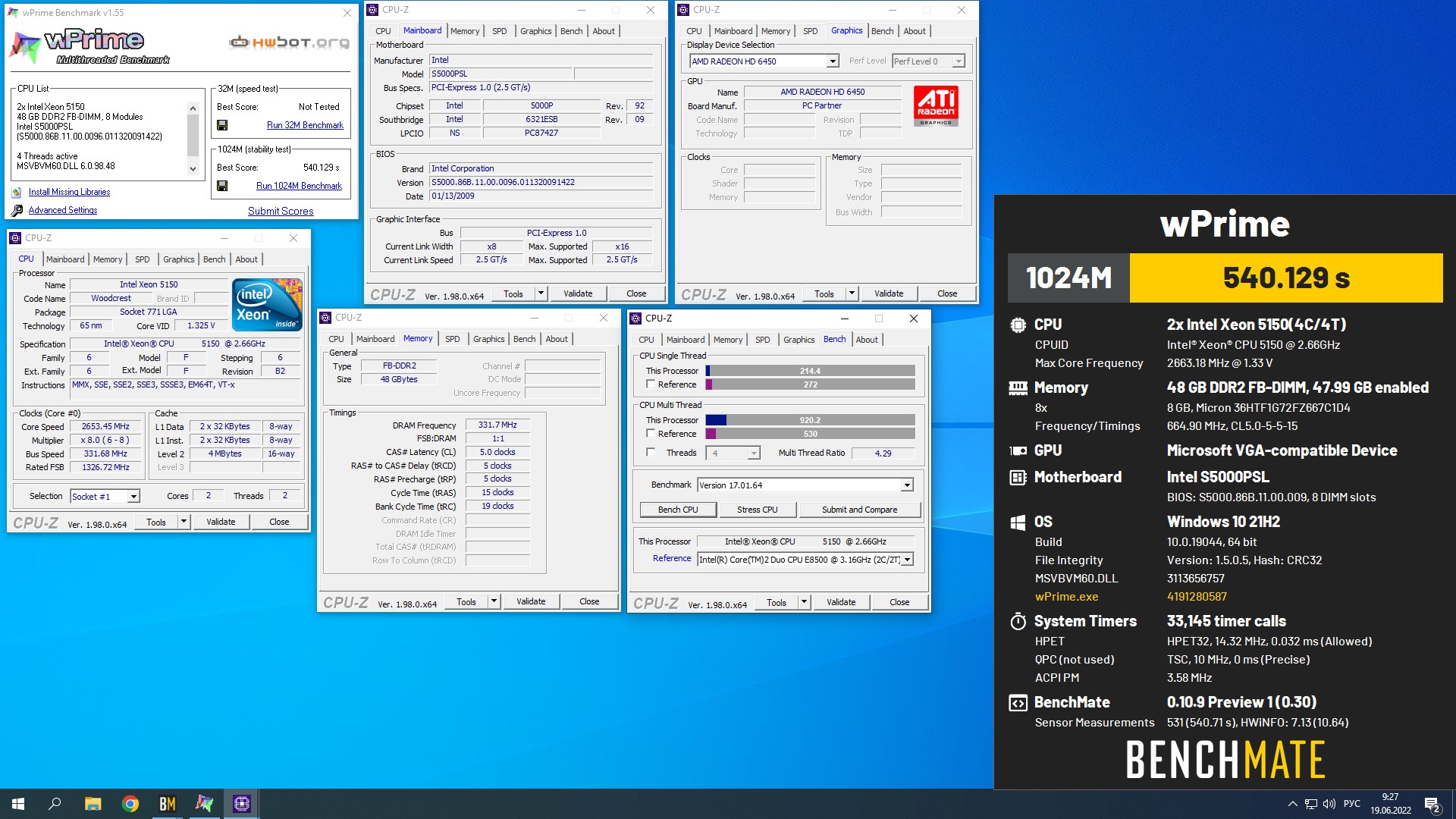
Task: Click the Install Missing Libraries link
Action: pyautogui.click(x=69, y=193)
